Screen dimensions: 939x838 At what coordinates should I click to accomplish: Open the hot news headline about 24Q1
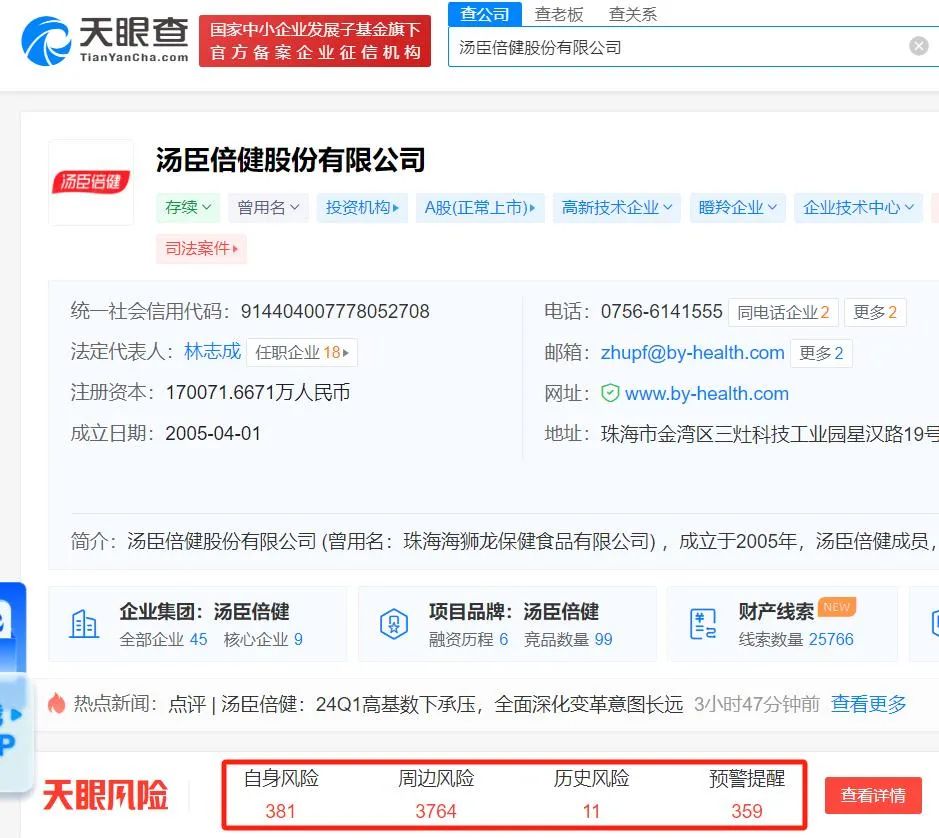tap(426, 704)
